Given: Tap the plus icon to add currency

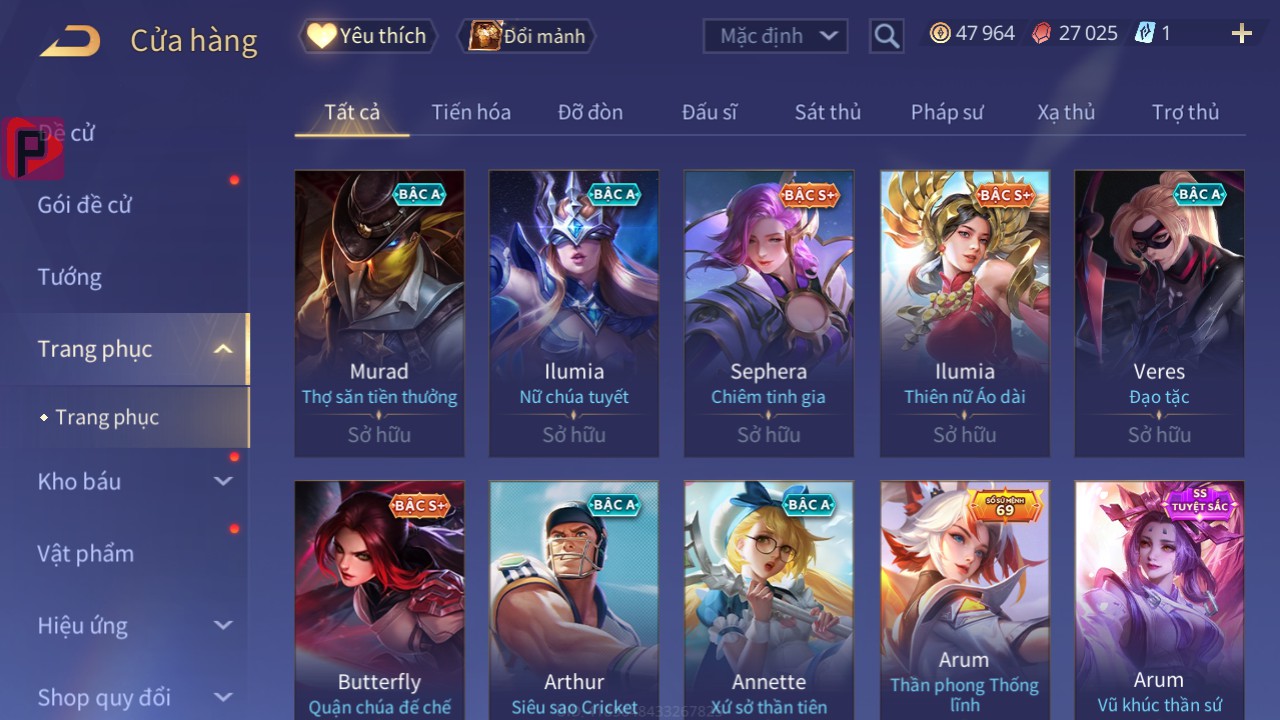Looking at the screenshot, I should (x=1242, y=34).
